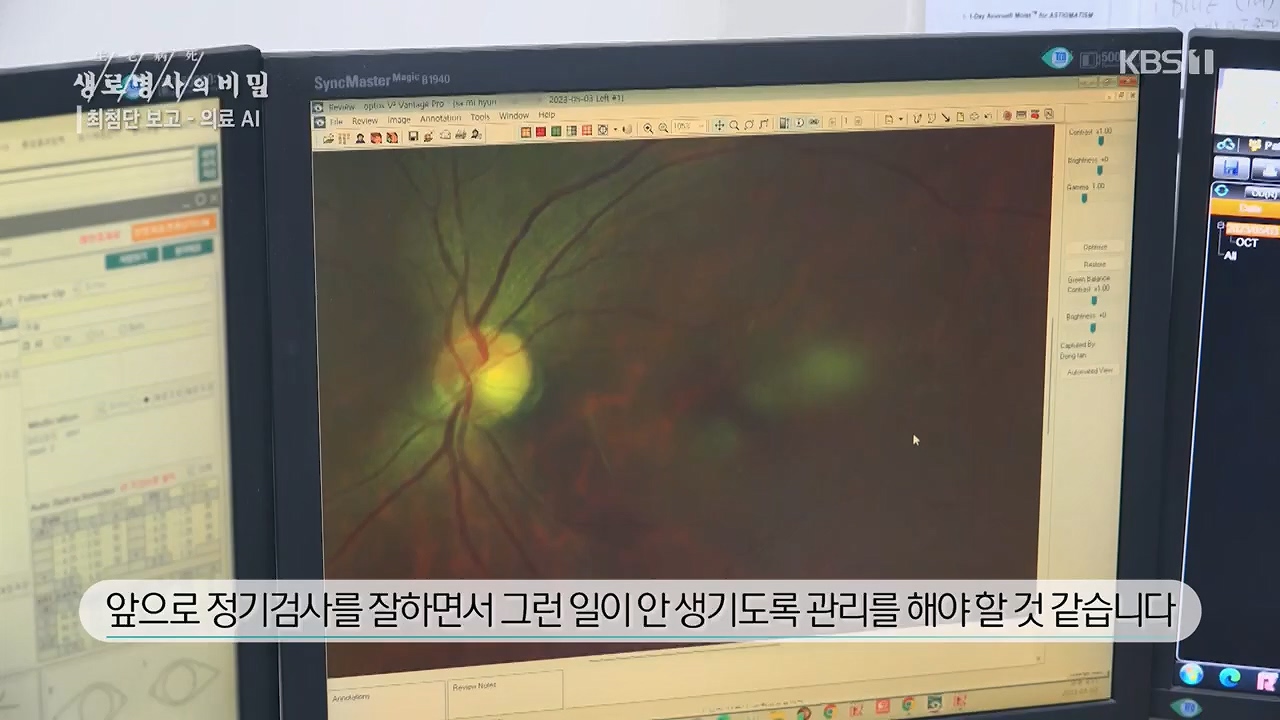Click the link icon in the toolbar

click(814, 122)
